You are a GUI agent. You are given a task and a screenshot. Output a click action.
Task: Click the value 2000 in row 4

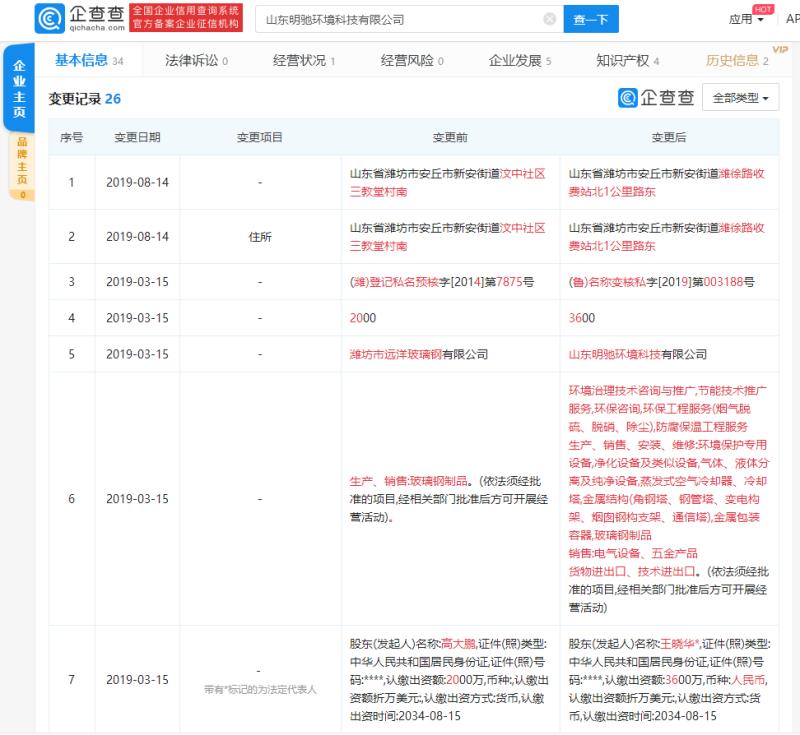[x=363, y=318]
